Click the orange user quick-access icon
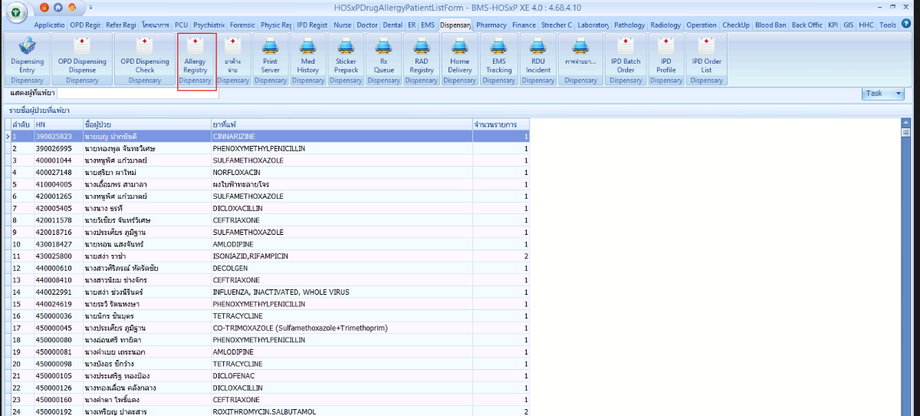Screen dimensions: 920x416 click(72, 7)
